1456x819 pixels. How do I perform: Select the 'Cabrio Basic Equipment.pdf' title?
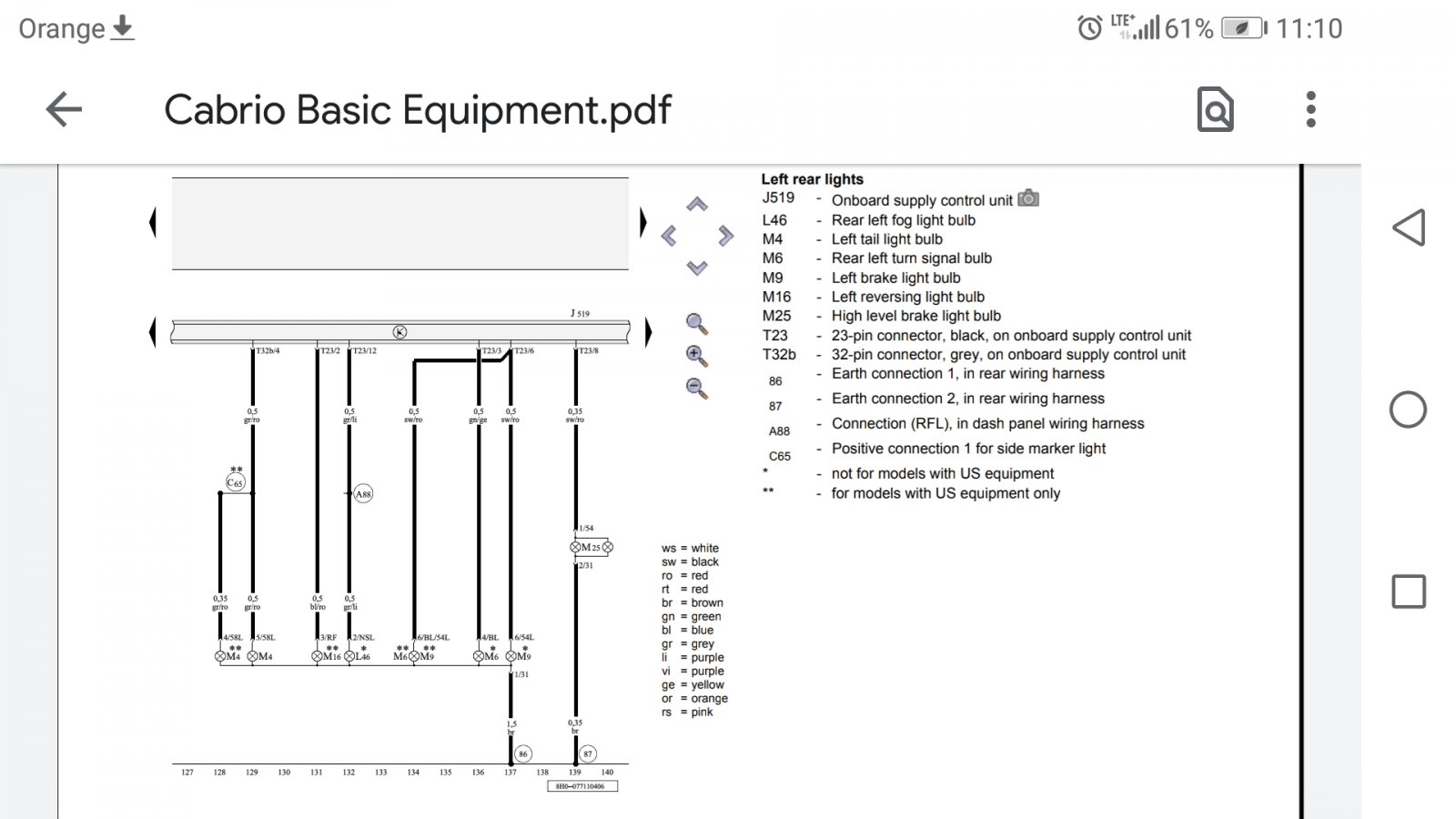[418, 110]
